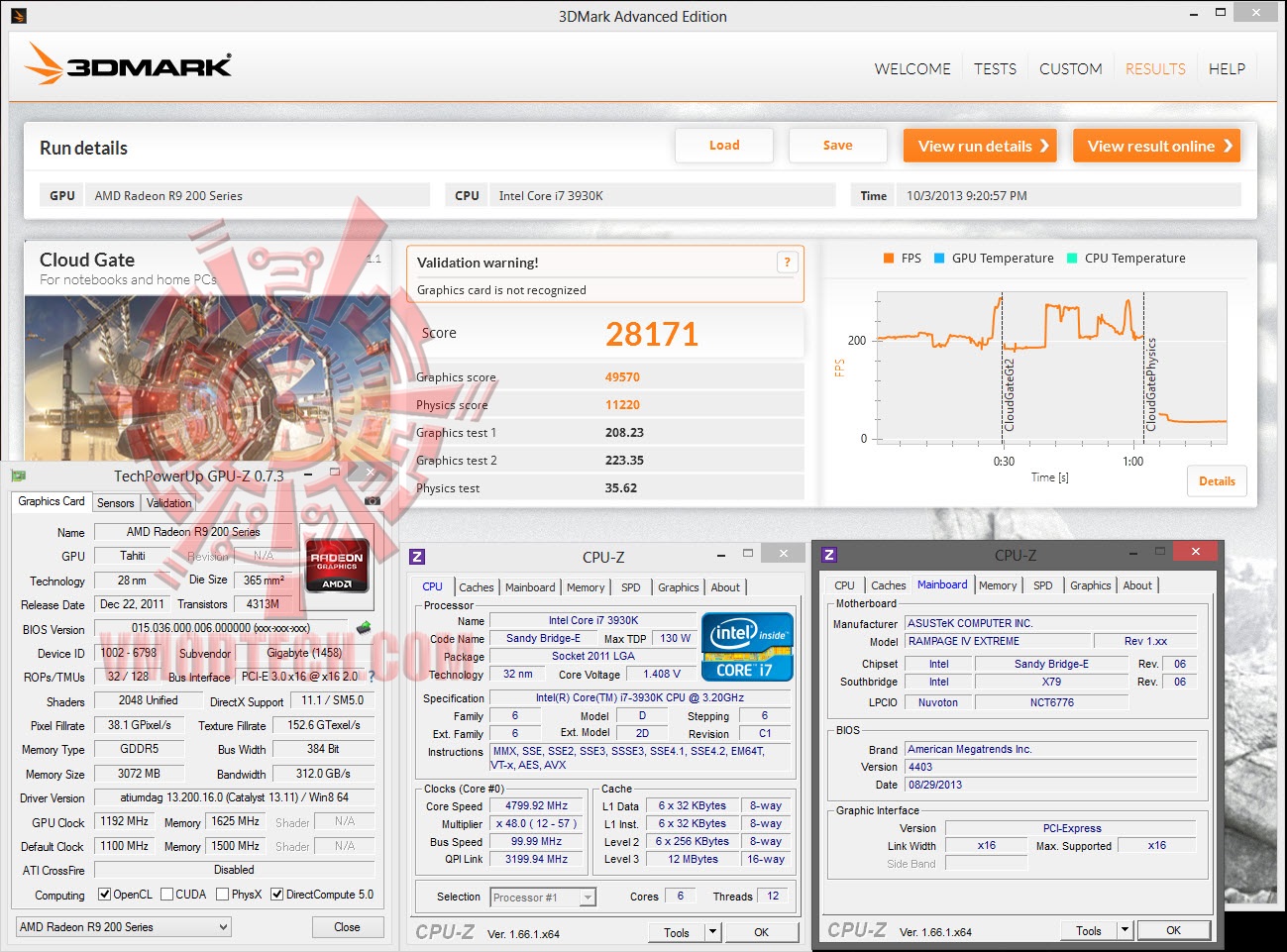
Task: Click the Details button under the FPS chart
Action: click(x=1217, y=481)
